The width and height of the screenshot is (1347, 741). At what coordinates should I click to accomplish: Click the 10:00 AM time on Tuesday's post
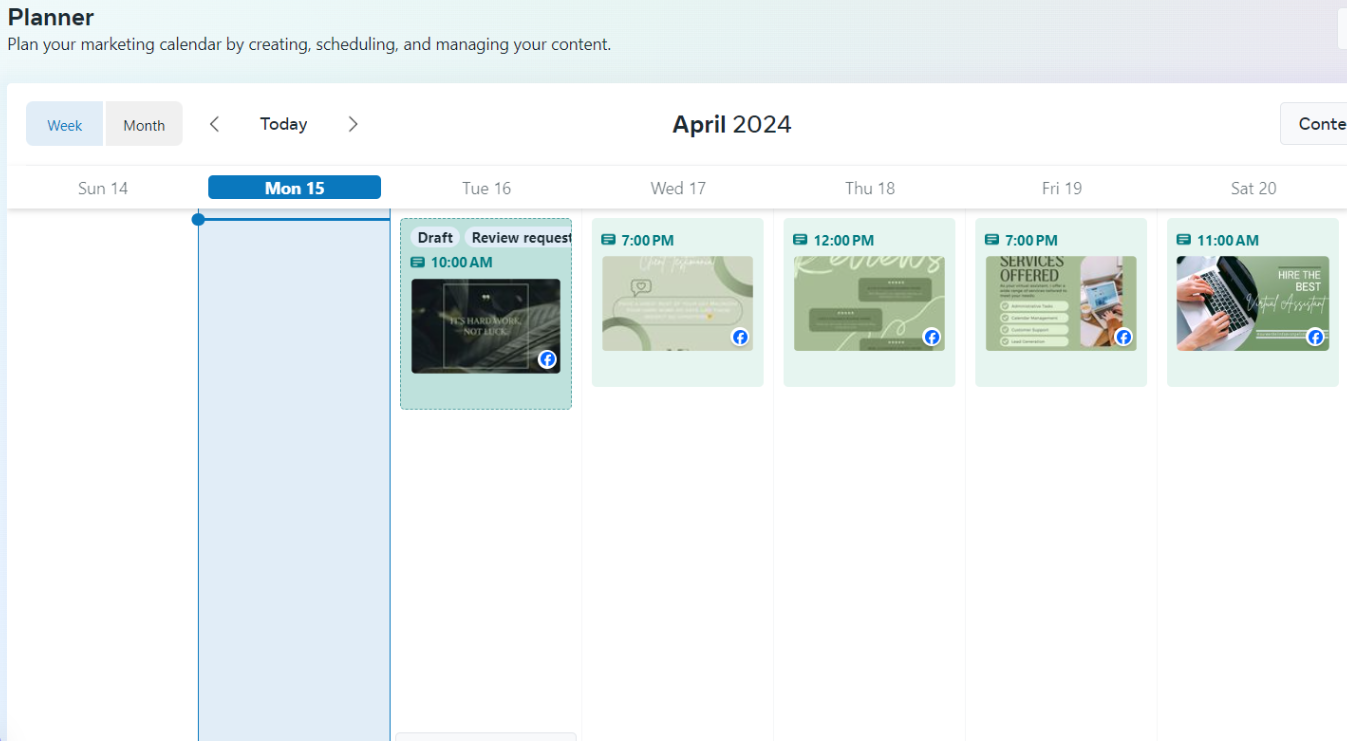click(462, 263)
